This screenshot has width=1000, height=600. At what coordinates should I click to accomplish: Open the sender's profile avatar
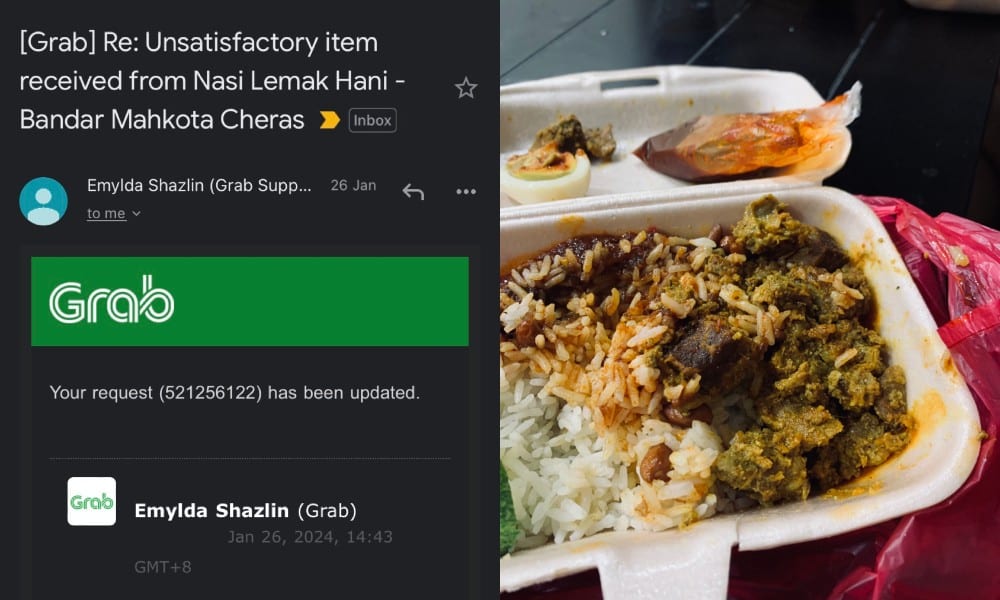pyautogui.click(x=43, y=201)
